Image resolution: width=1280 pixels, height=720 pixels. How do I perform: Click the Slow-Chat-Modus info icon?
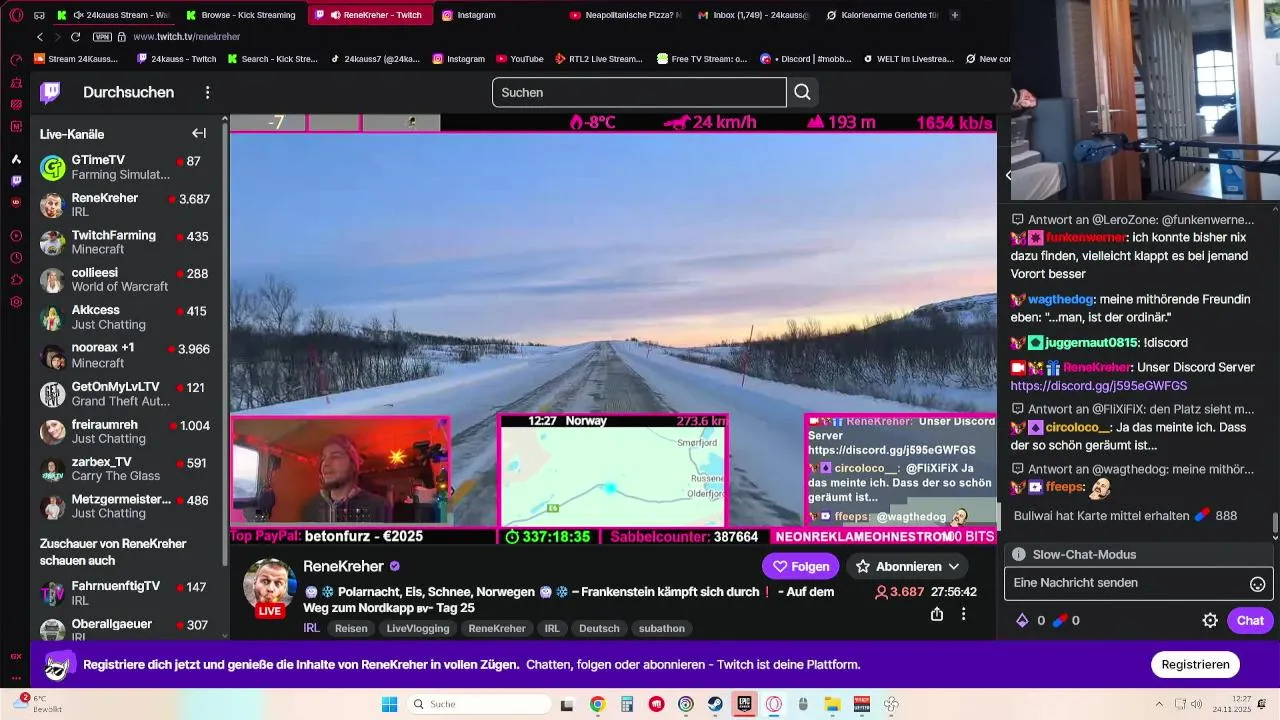coord(1019,554)
